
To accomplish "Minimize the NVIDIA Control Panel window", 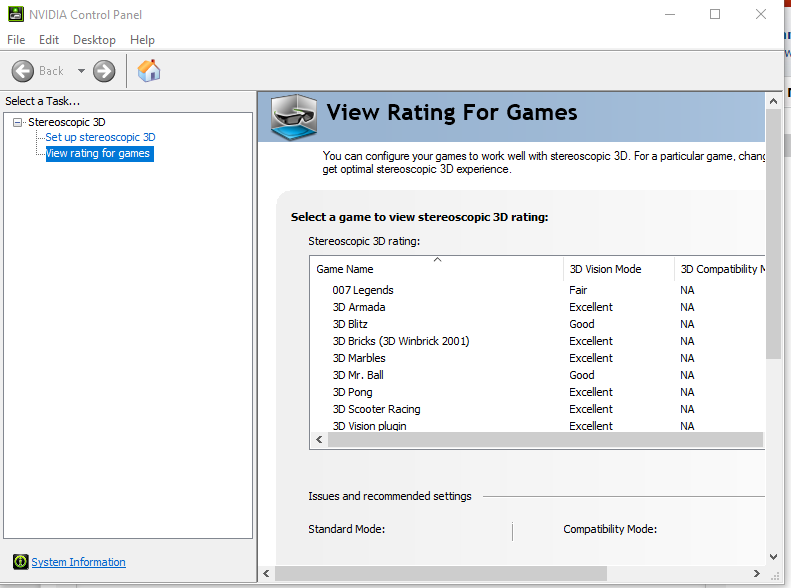I will (670, 14).
